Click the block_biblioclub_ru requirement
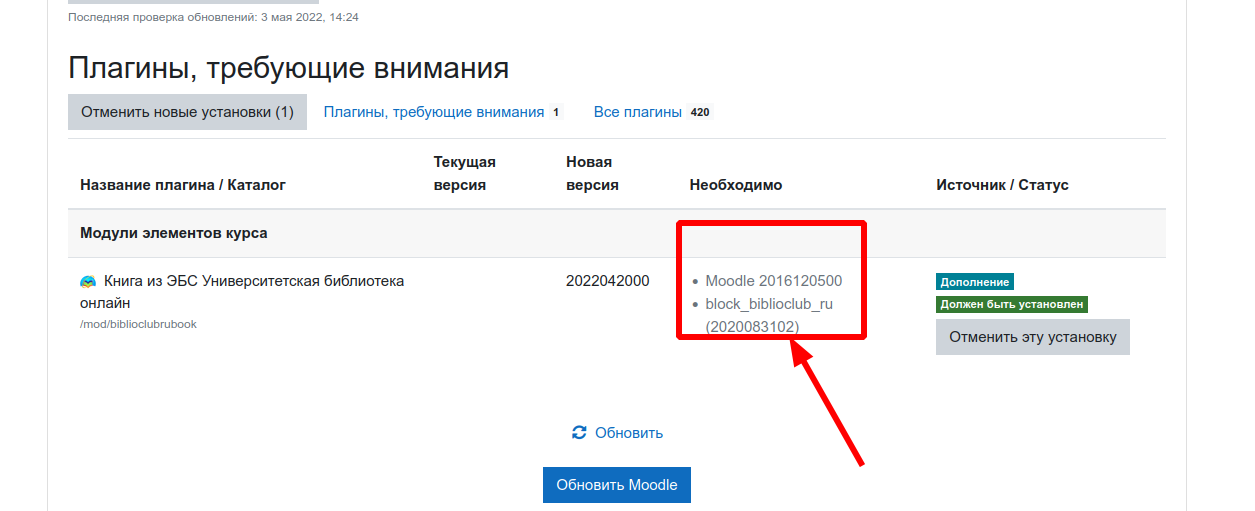 pyautogui.click(x=769, y=315)
